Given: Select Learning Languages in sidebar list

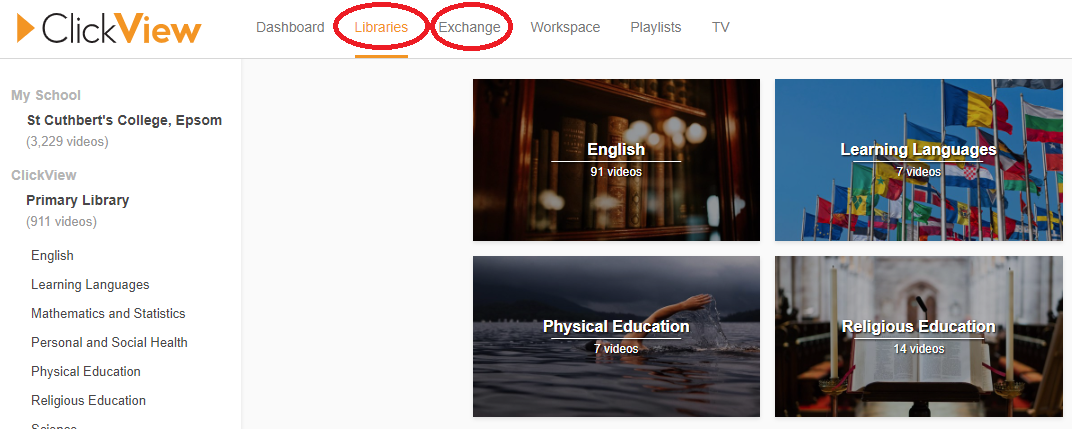Looking at the screenshot, I should [x=90, y=285].
